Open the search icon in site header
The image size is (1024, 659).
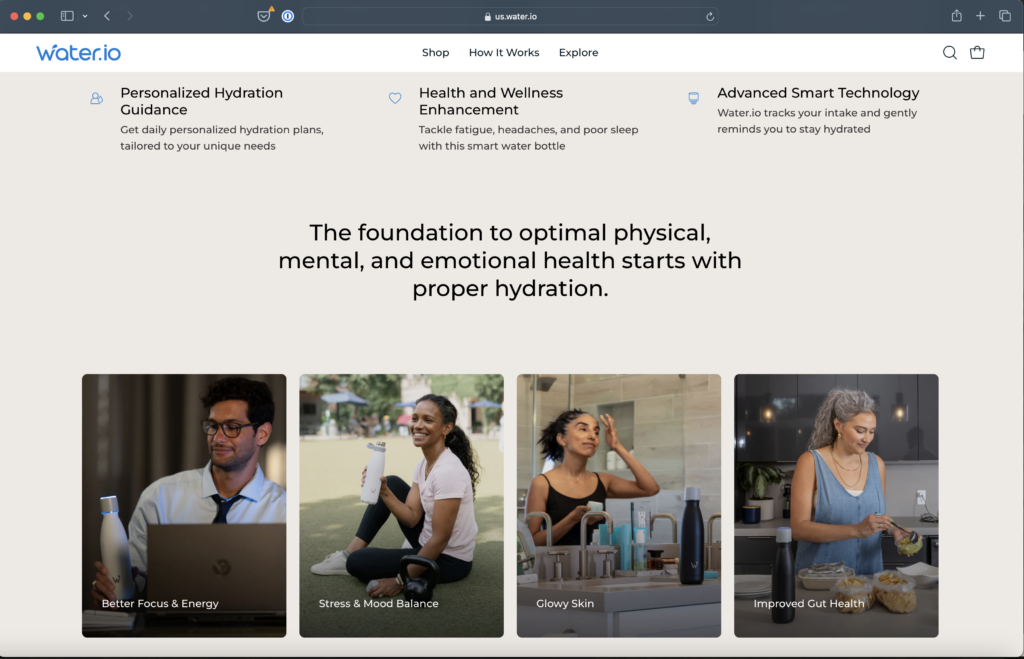coord(950,53)
